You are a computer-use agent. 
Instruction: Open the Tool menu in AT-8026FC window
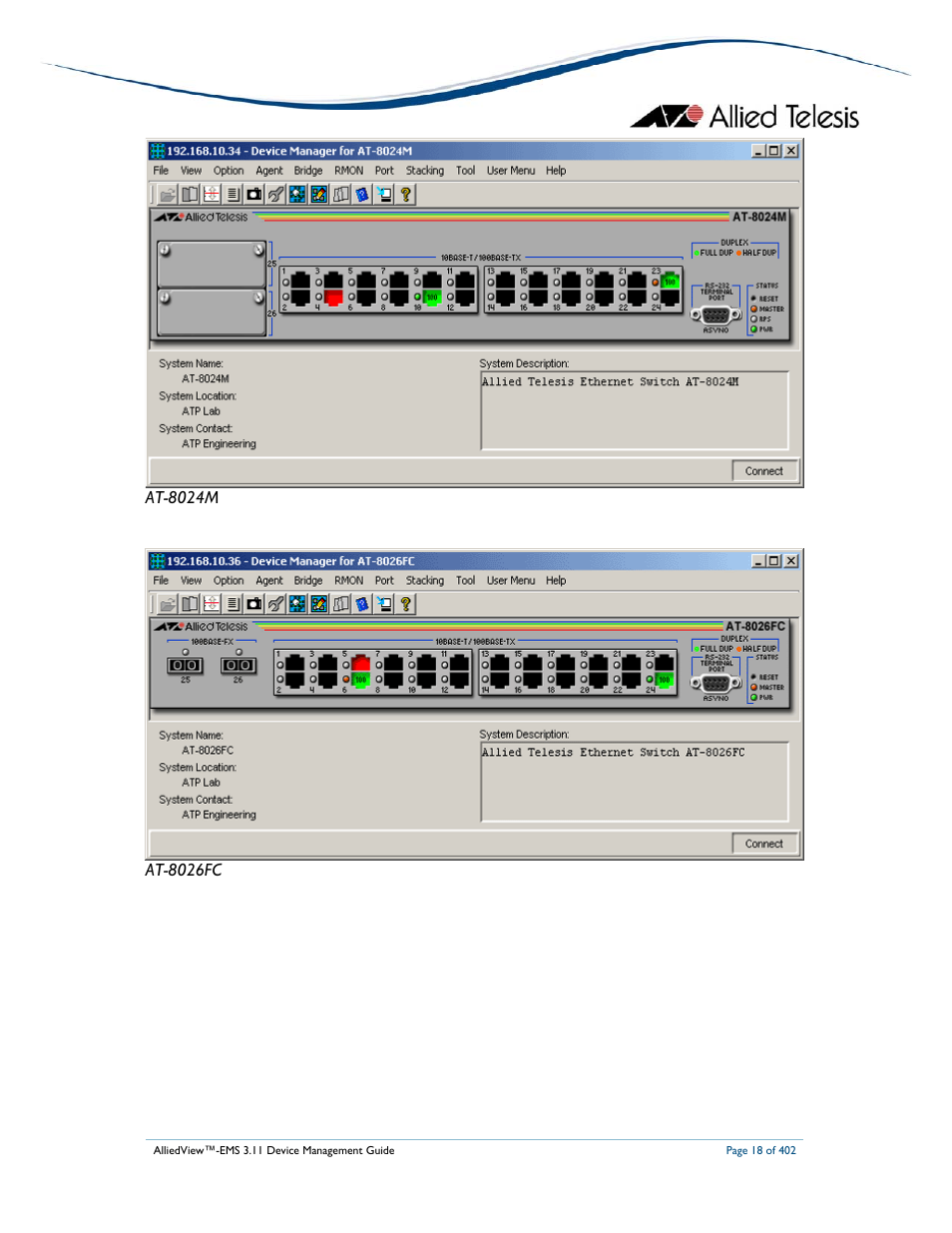click(466, 580)
